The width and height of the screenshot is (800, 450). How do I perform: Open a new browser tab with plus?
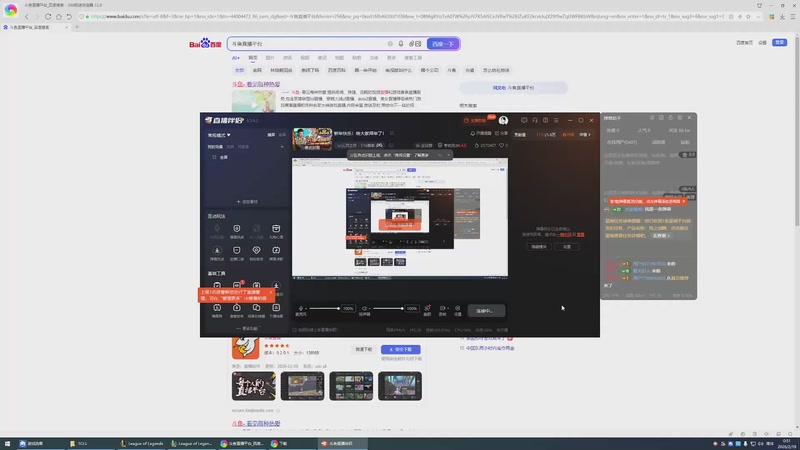tap(77, 27)
